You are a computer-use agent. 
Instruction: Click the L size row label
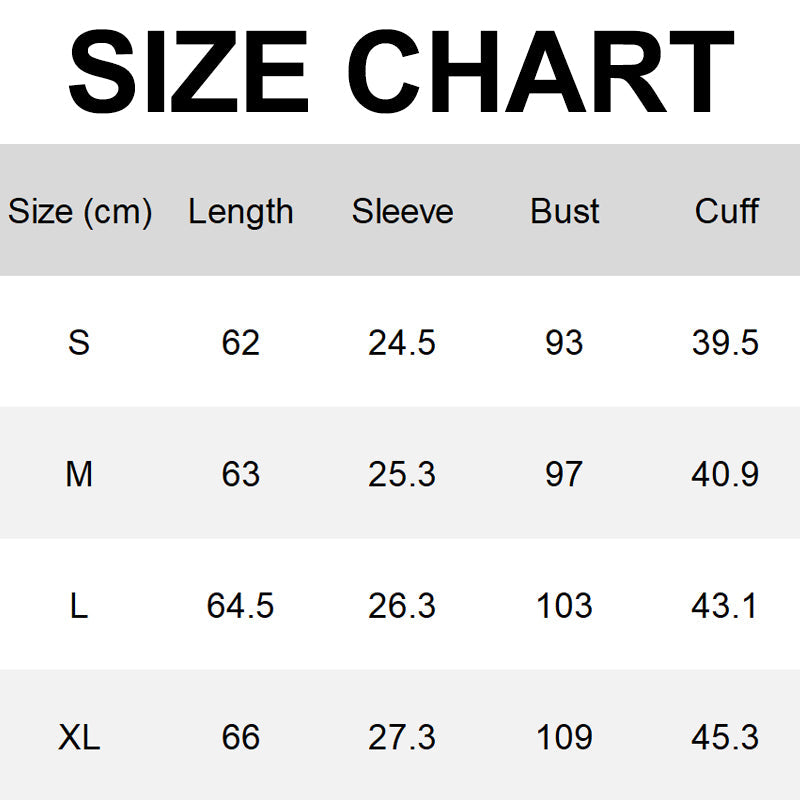[x=79, y=606]
